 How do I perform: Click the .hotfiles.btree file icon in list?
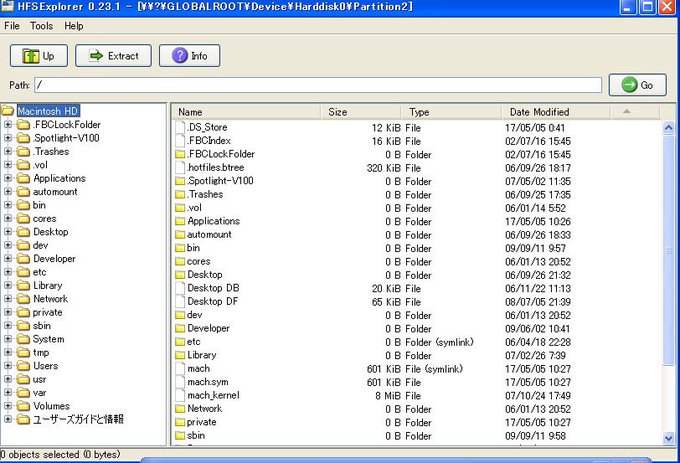coord(180,168)
